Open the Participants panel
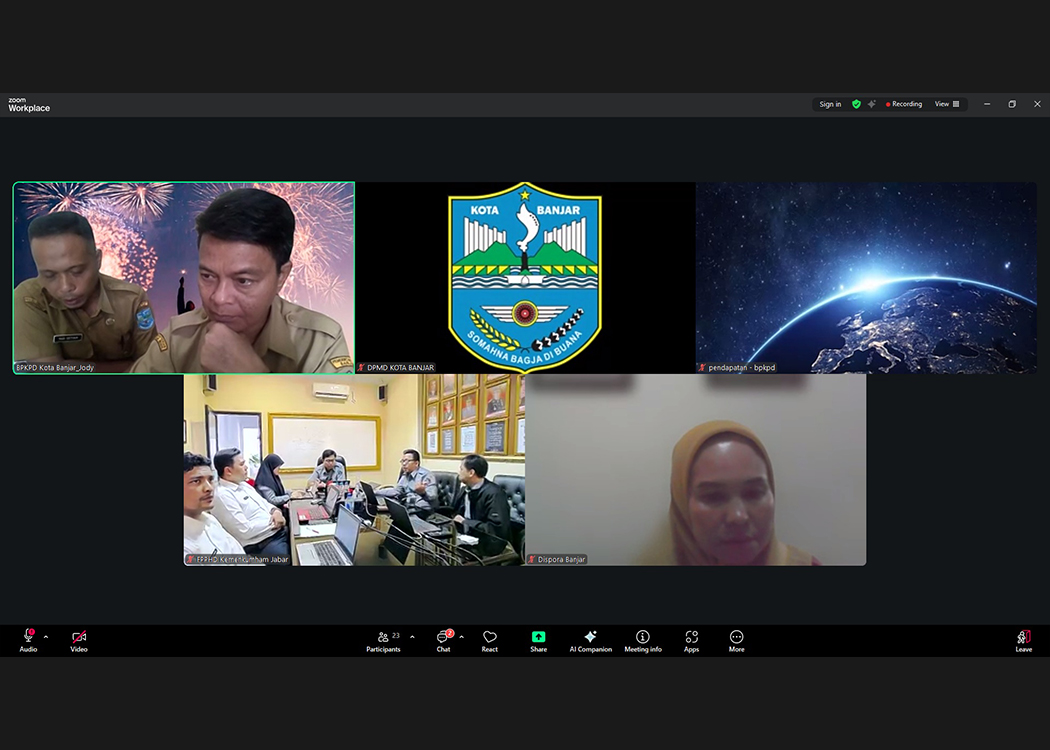Screen dimensions: 1050x750 coord(383,640)
